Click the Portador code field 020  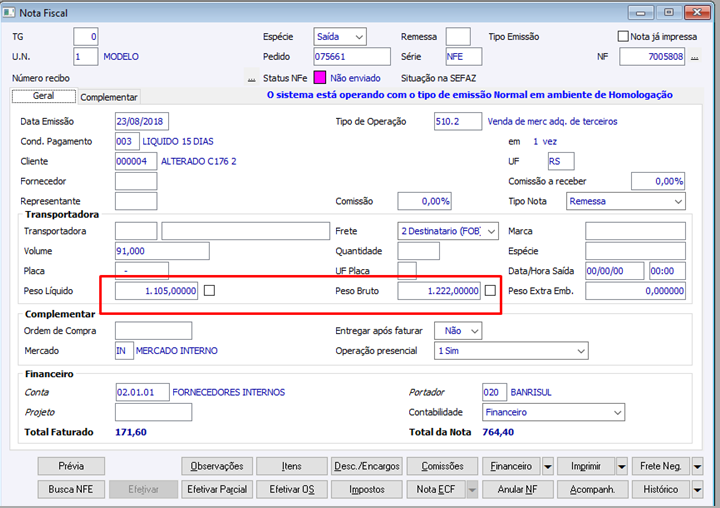[x=495, y=392]
